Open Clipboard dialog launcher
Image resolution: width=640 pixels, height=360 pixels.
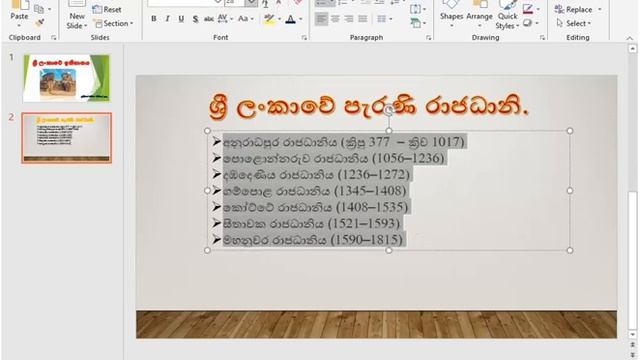(x=53, y=38)
